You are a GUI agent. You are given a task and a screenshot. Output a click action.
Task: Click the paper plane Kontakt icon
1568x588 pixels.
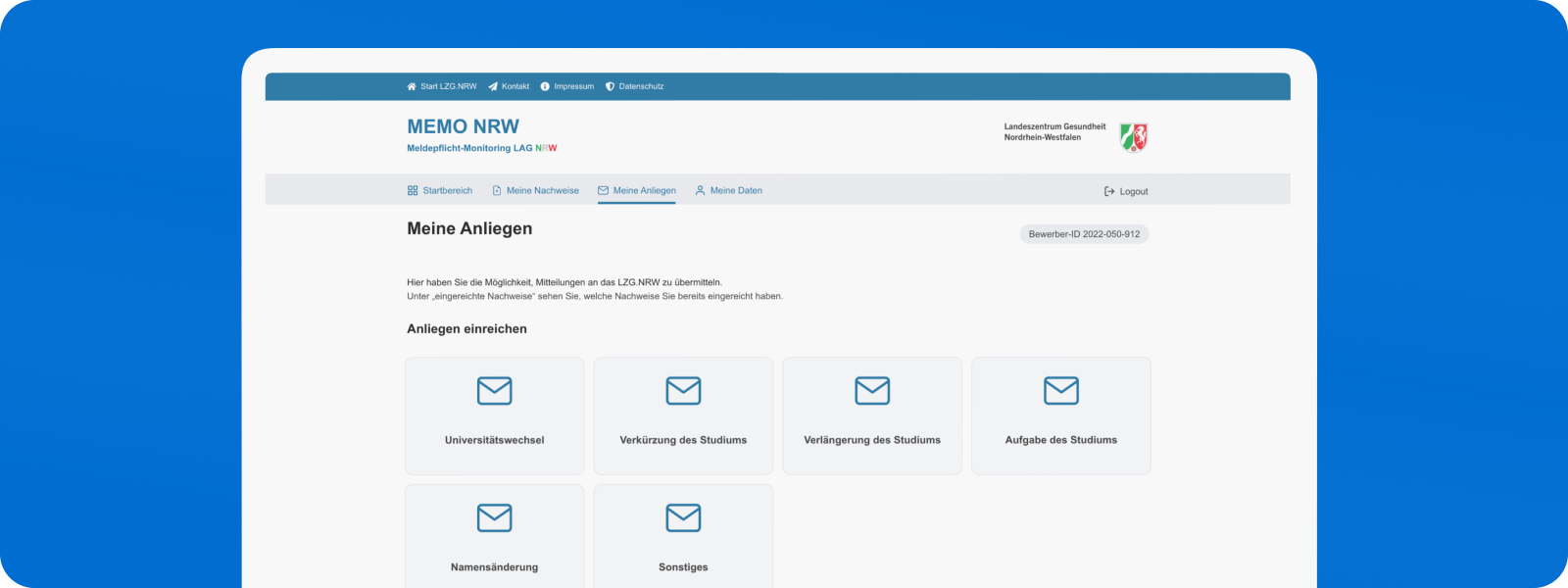click(493, 86)
